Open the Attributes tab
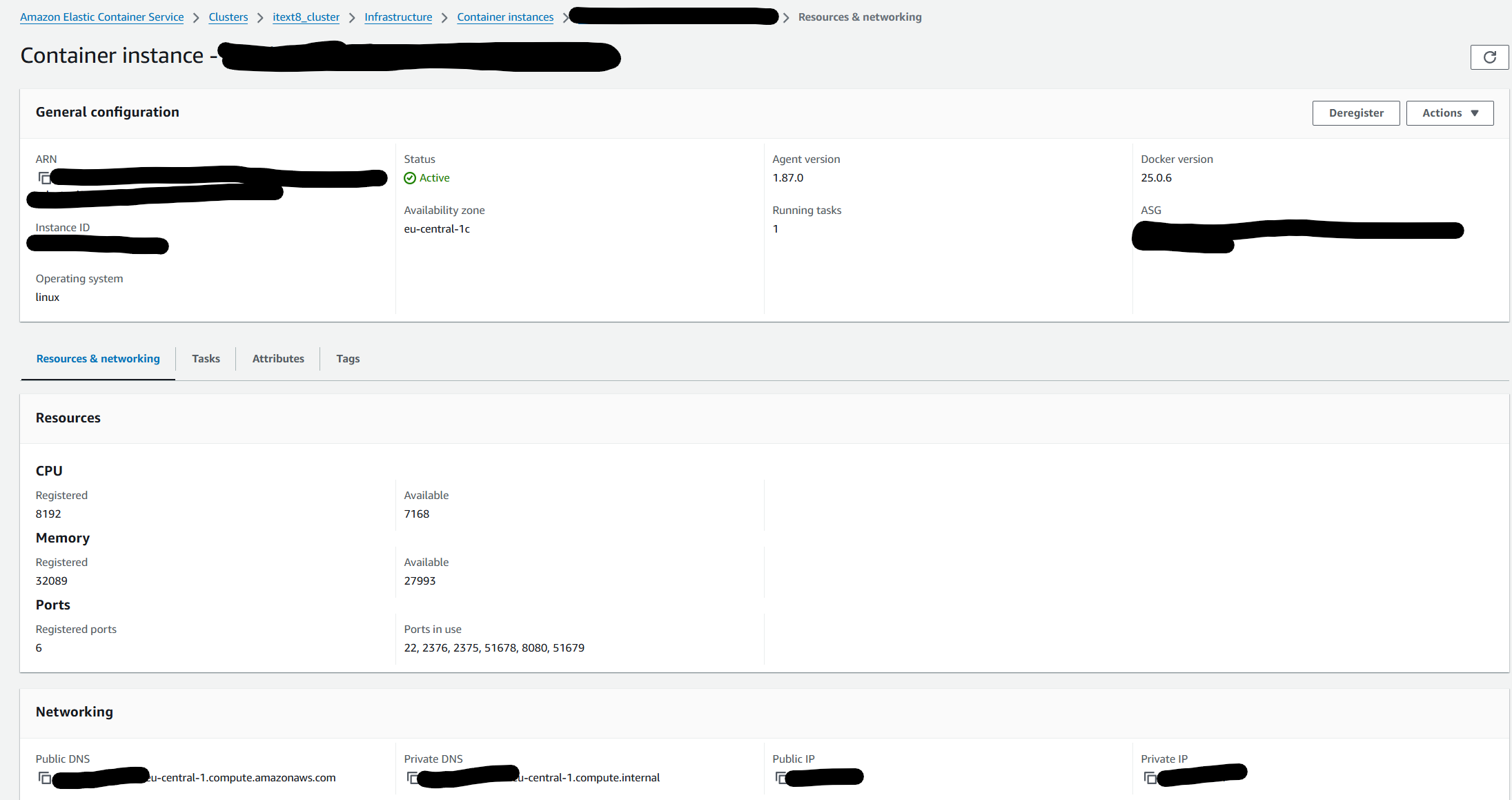Screen dimensions: 1512x800 (x=278, y=359)
